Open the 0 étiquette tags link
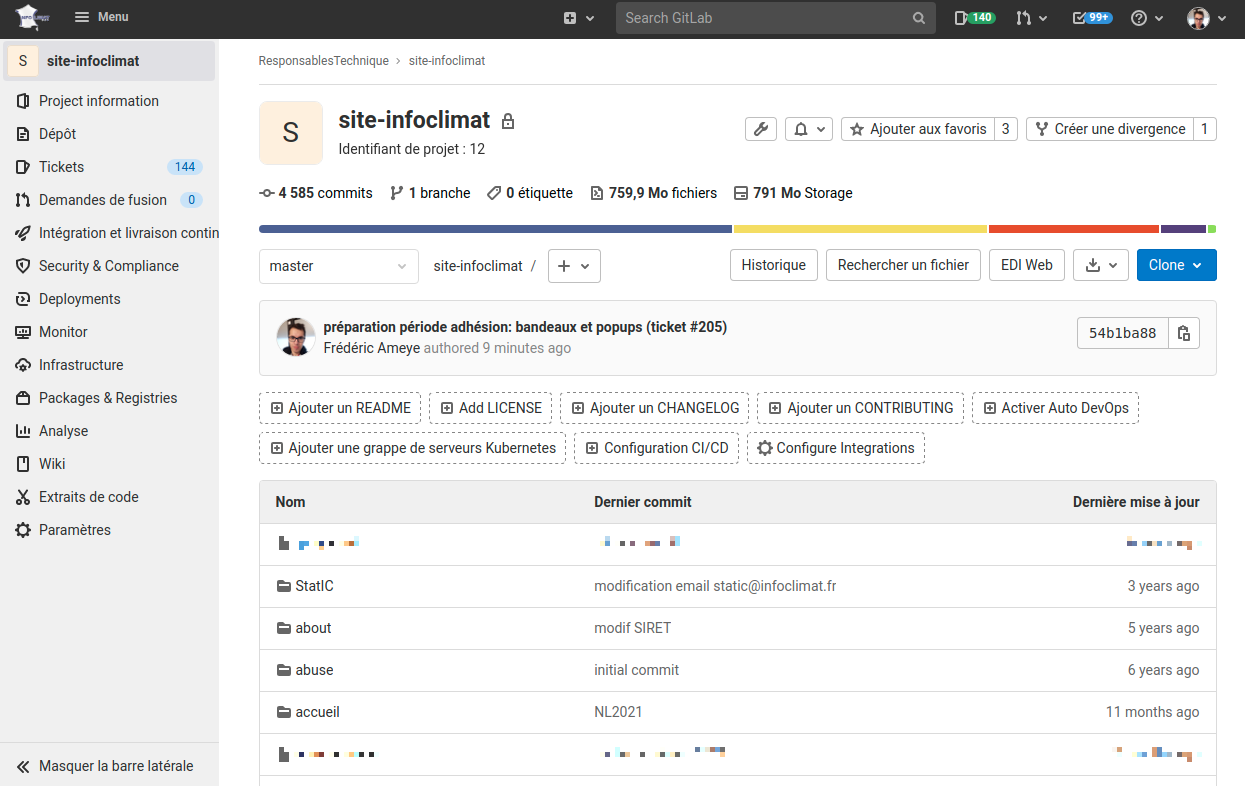Viewport: 1245px width, 786px height. 530,193
